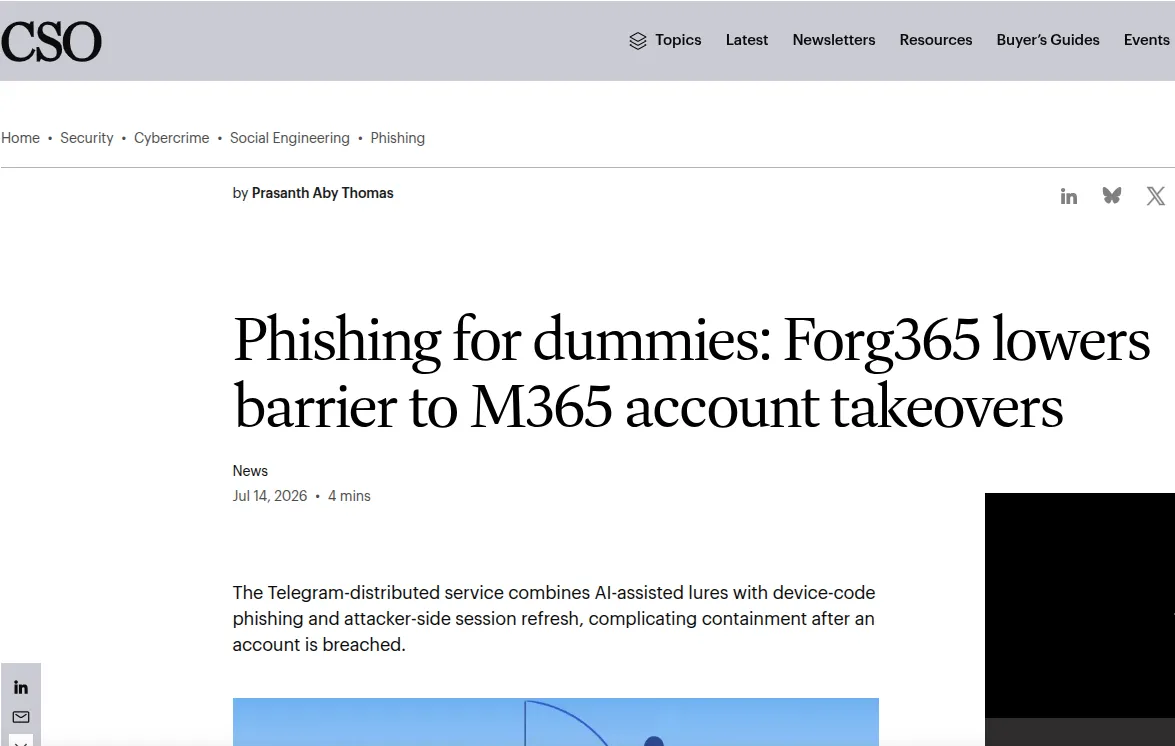Open the Topics layers icon
The image size is (1175, 746).
point(638,40)
